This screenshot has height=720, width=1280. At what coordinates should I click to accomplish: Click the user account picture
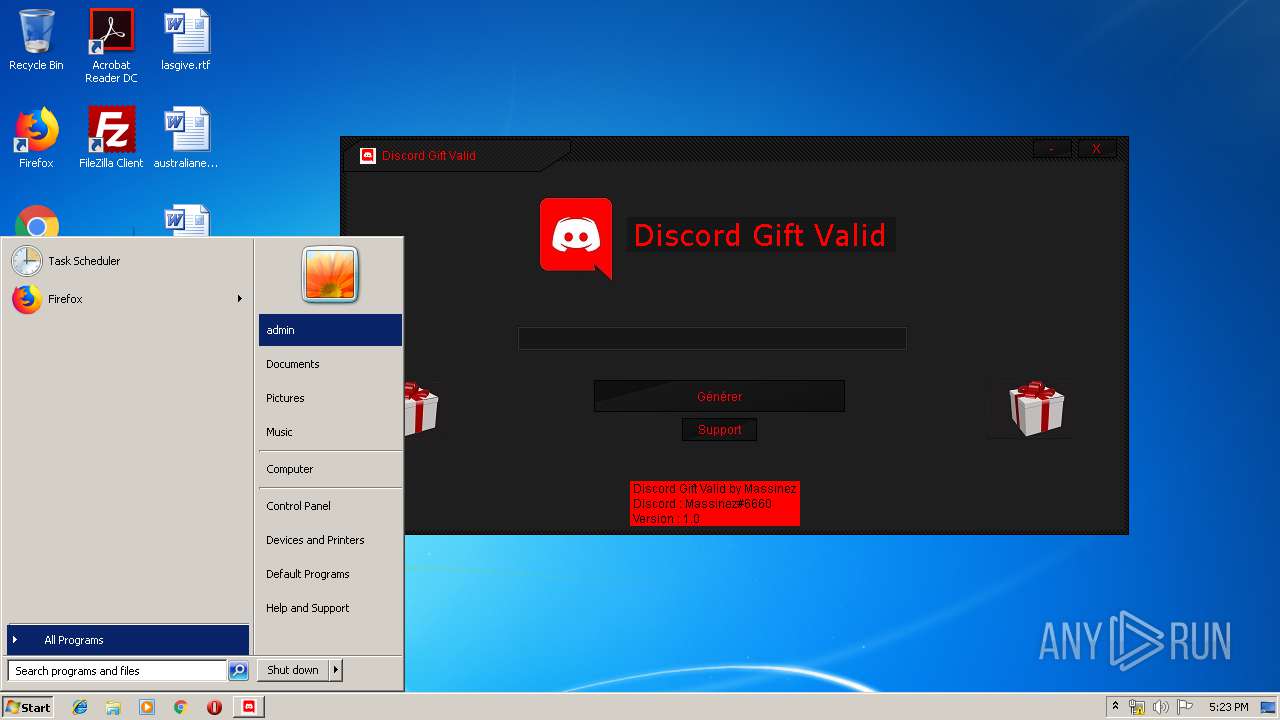(x=330, y=275)
